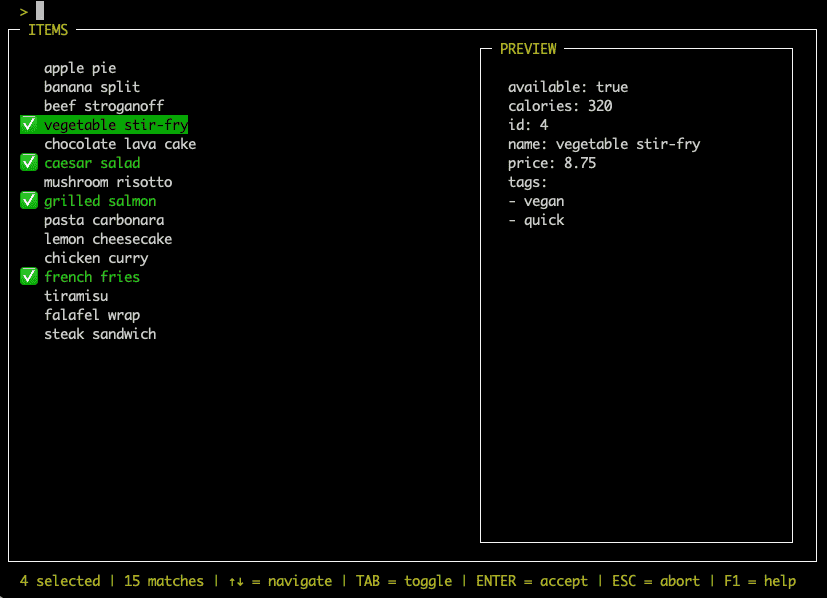This screenshot has width=827, height=598.
Task: Select the chicken curry item
Action: click(x=96, y=258)
